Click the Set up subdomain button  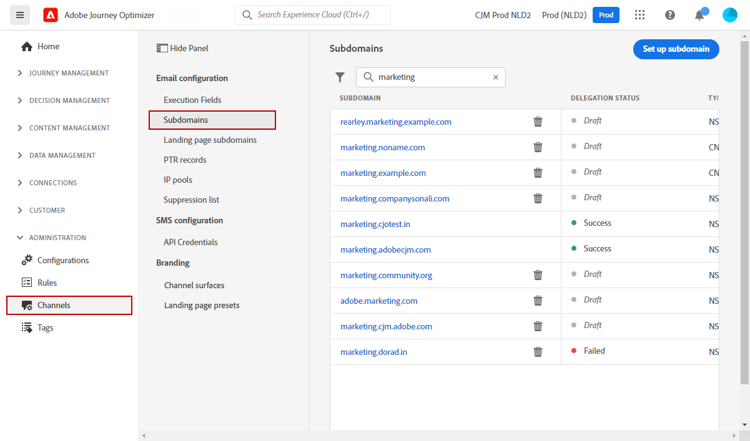(x=676, y=49)
